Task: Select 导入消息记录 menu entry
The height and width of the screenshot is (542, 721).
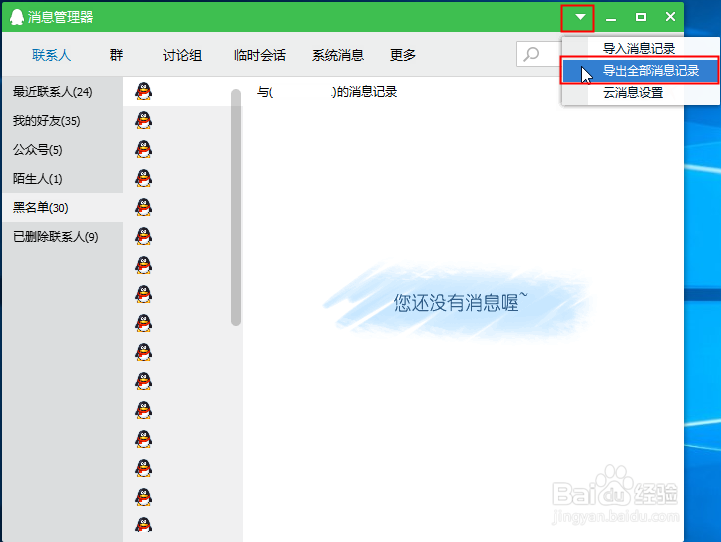Action: (641, 48)
